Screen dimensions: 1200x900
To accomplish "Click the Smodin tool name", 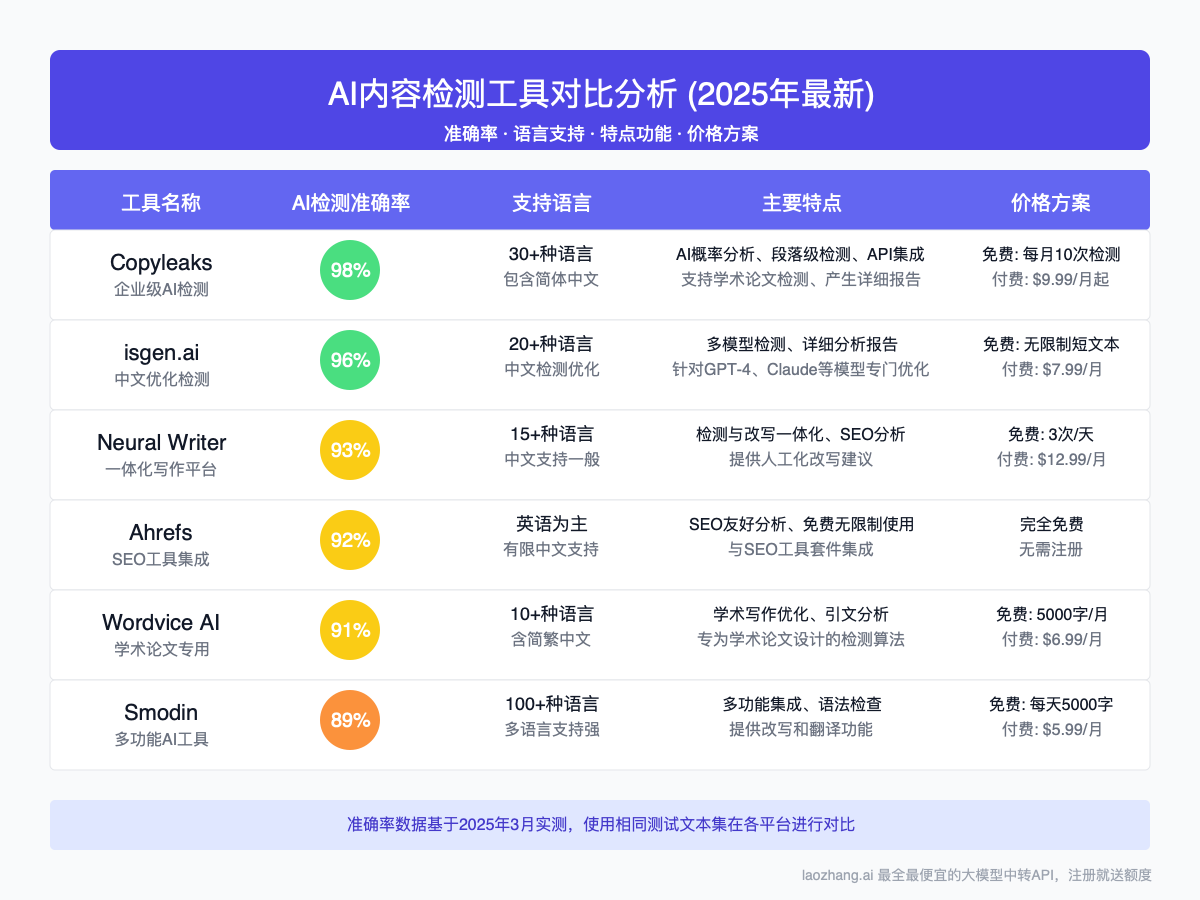I will coord(161,712).
